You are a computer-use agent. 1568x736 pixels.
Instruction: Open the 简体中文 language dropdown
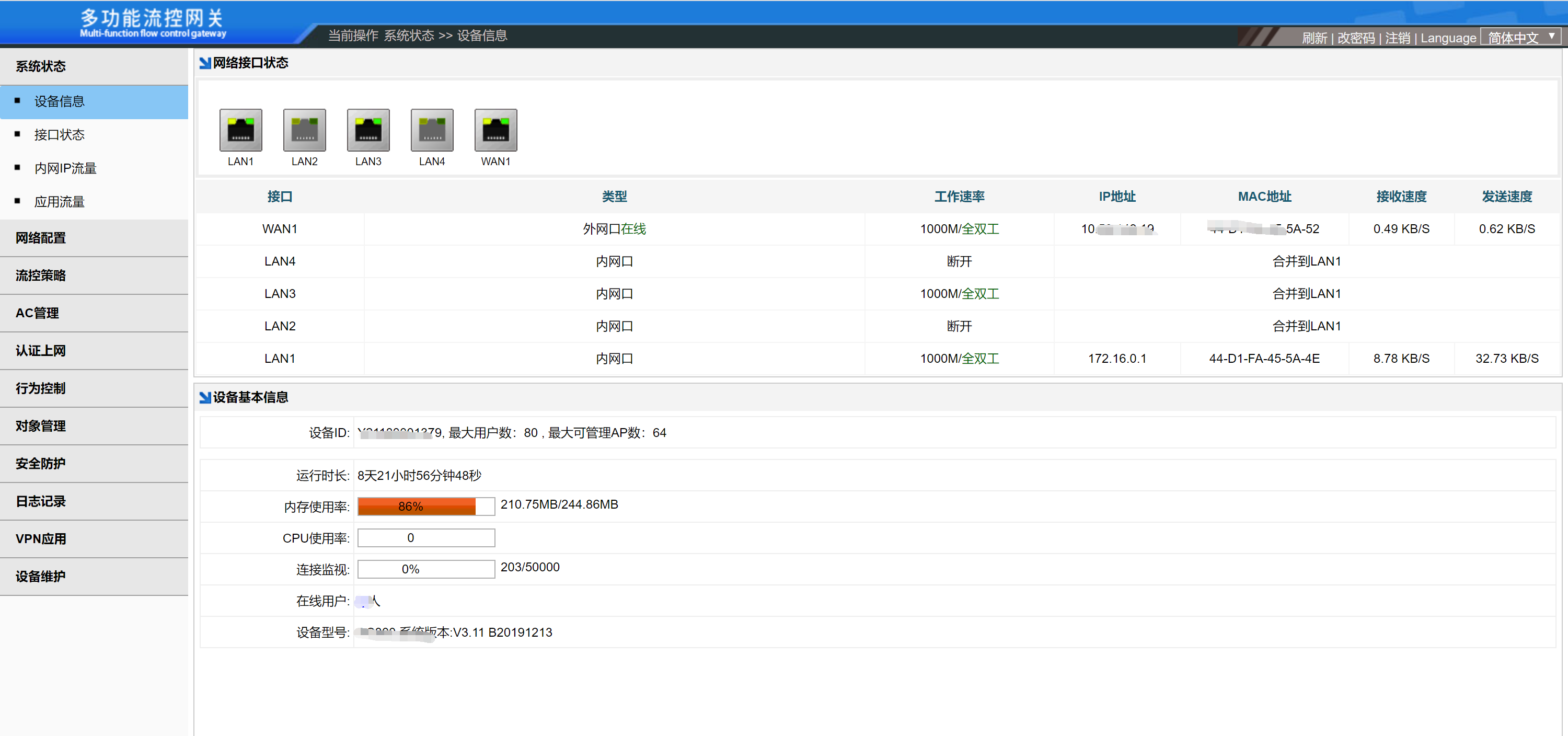click(1520, 38)
